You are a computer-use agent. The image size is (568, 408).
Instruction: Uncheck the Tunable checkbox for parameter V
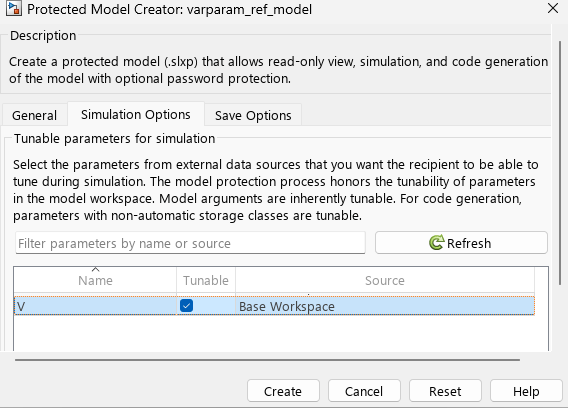tap(186, 306)
